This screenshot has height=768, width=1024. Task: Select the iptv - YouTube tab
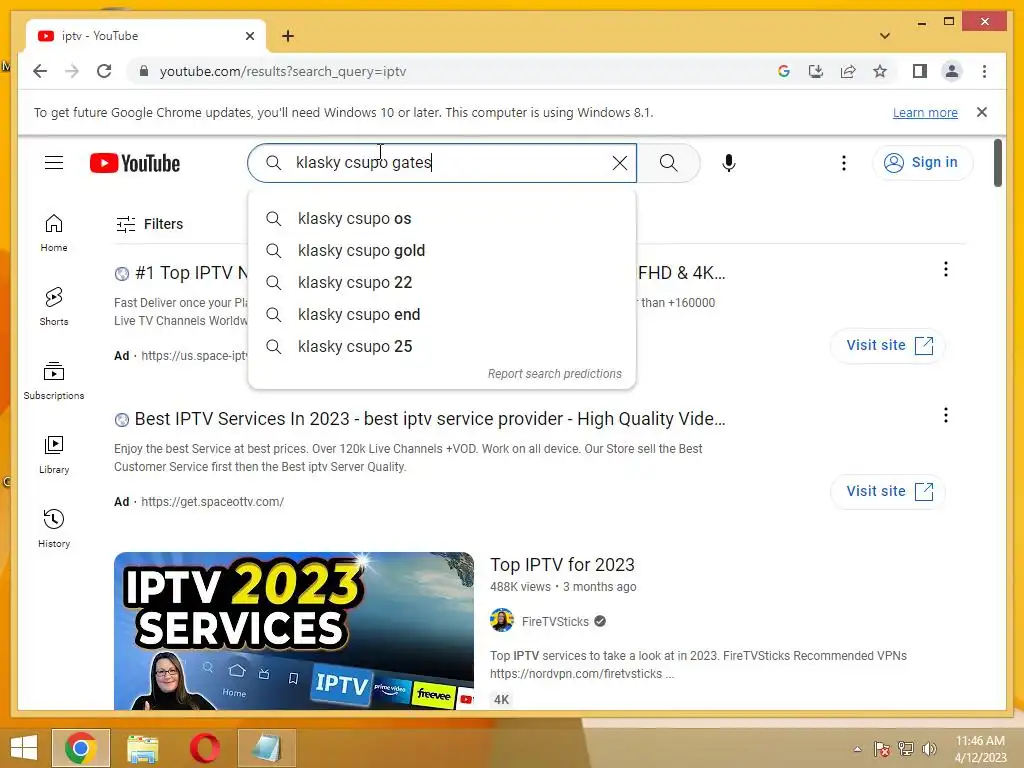146,36
